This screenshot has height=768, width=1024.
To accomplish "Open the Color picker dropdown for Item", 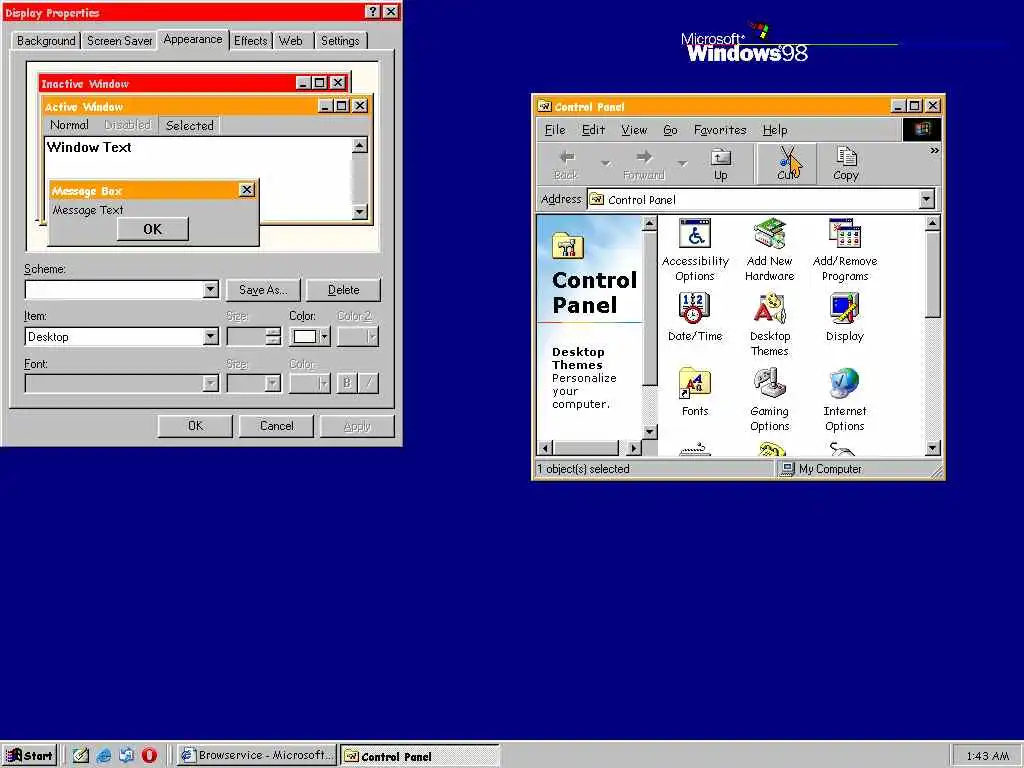I will click(310, 336).
